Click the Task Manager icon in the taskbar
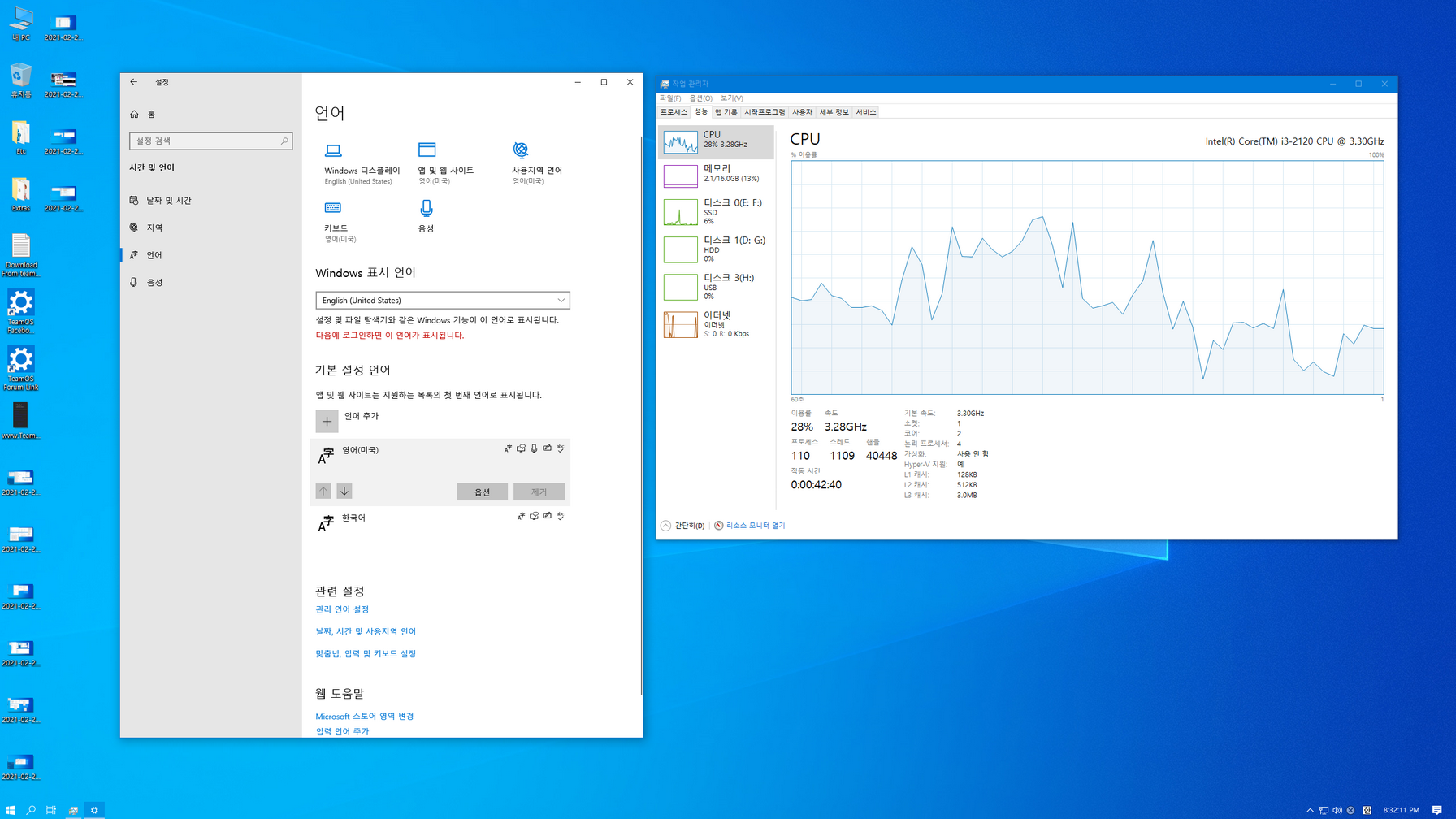Screen dimensions: 1456x819 pos(73,810)
